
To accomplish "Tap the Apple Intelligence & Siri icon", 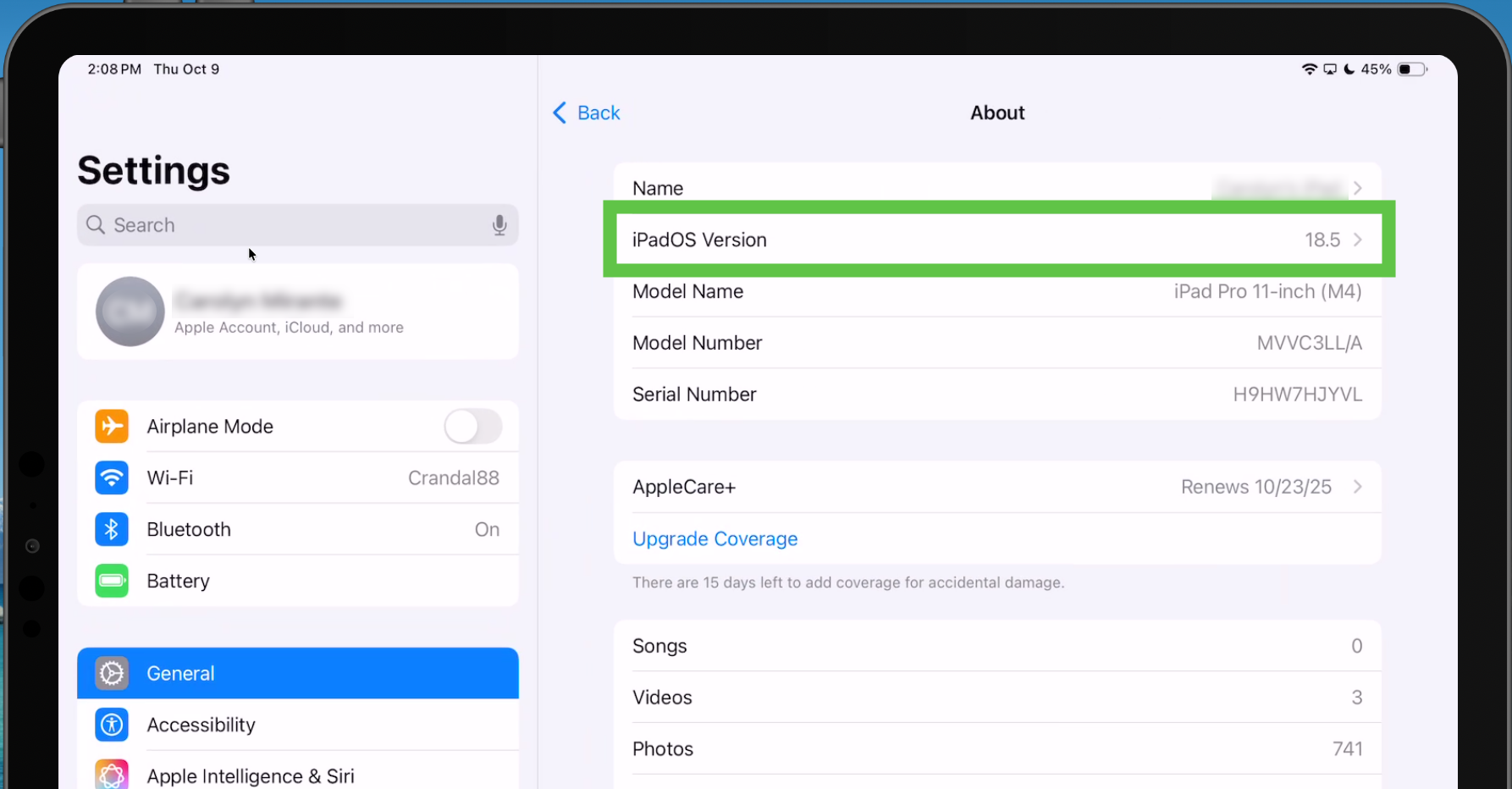I will click(x=112, y=775).
